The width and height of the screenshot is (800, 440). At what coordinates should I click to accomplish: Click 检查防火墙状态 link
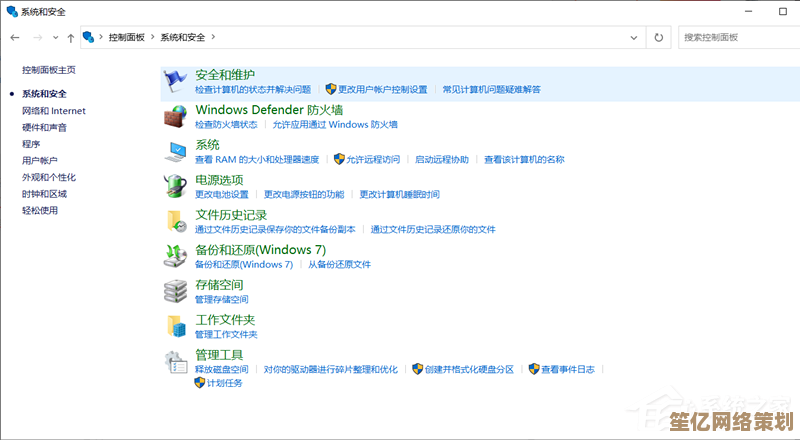[x=226, y=125]
